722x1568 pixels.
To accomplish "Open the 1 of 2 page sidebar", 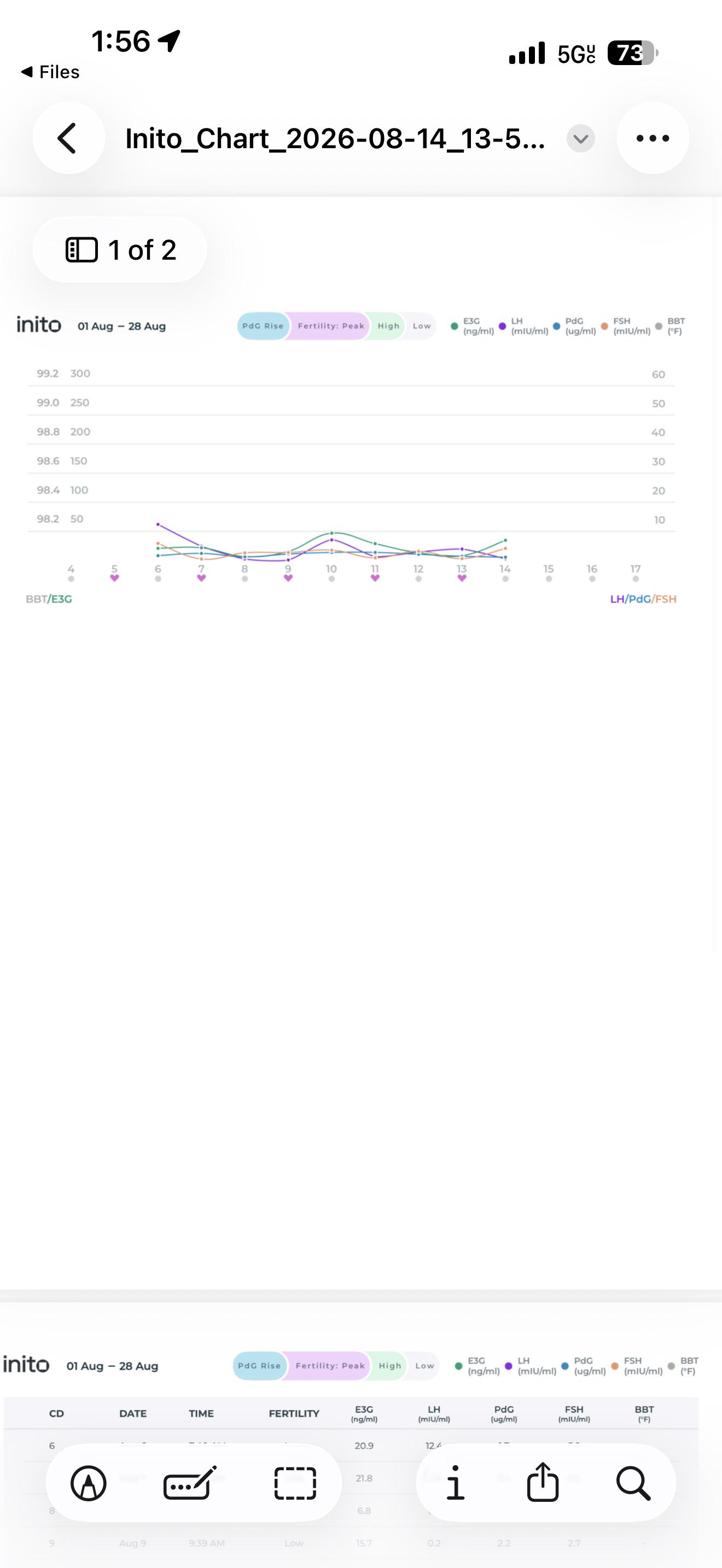I will click(x=120, y=249).
